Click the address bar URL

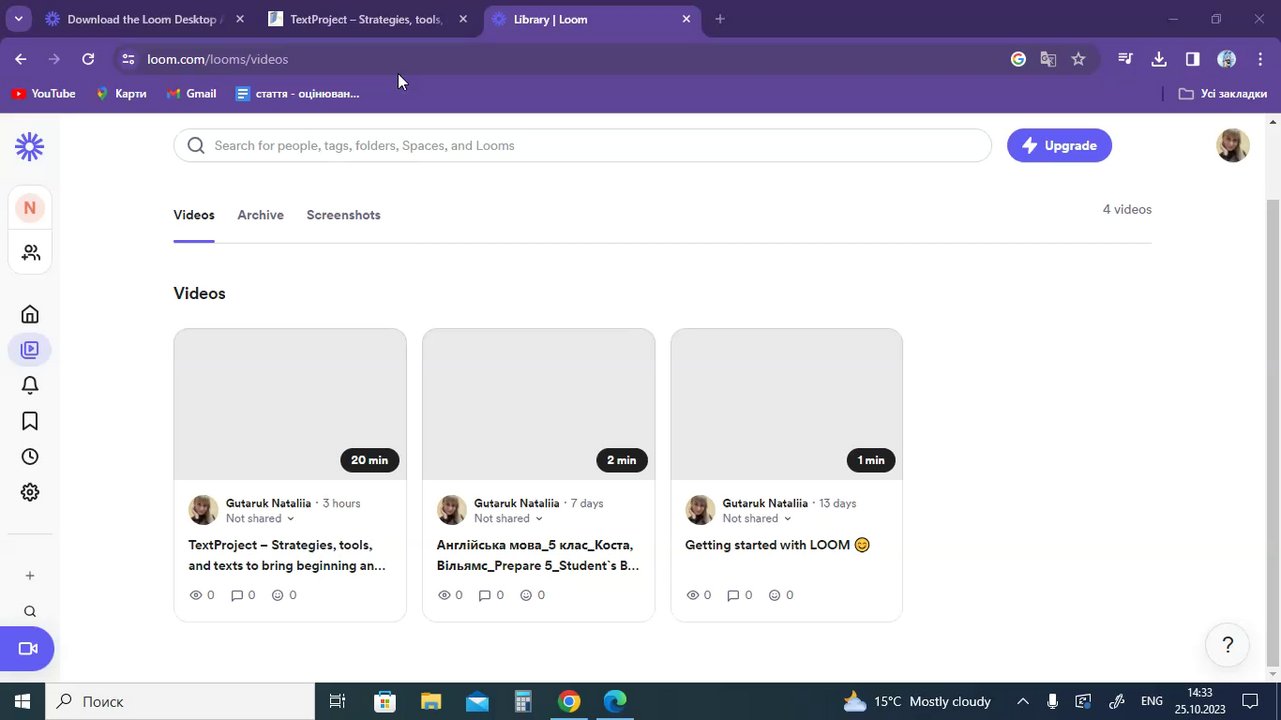pyautogui.click(x=218, y=59)
